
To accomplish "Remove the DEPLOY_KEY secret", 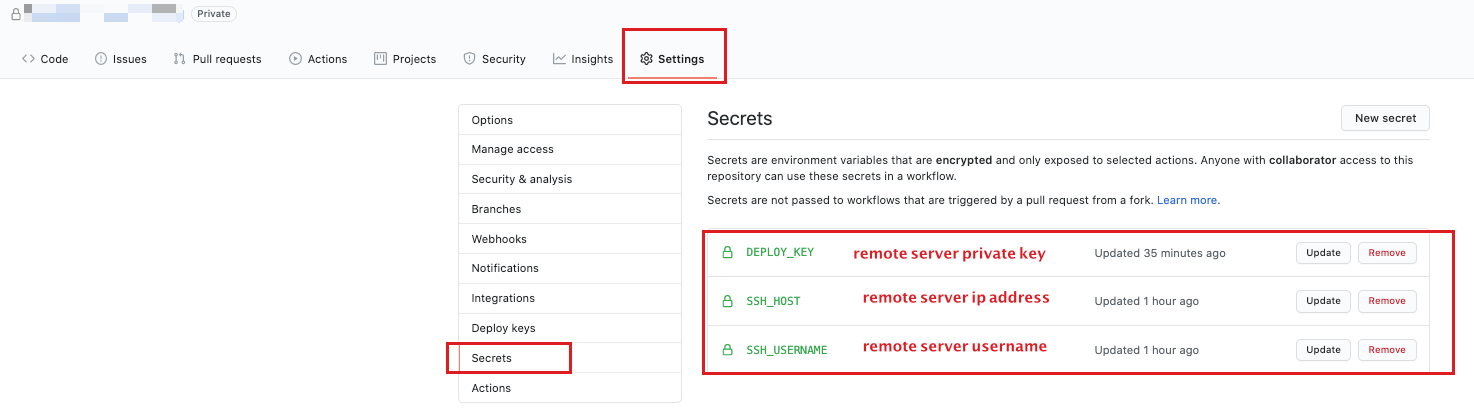I will [x=1387, y=253].
